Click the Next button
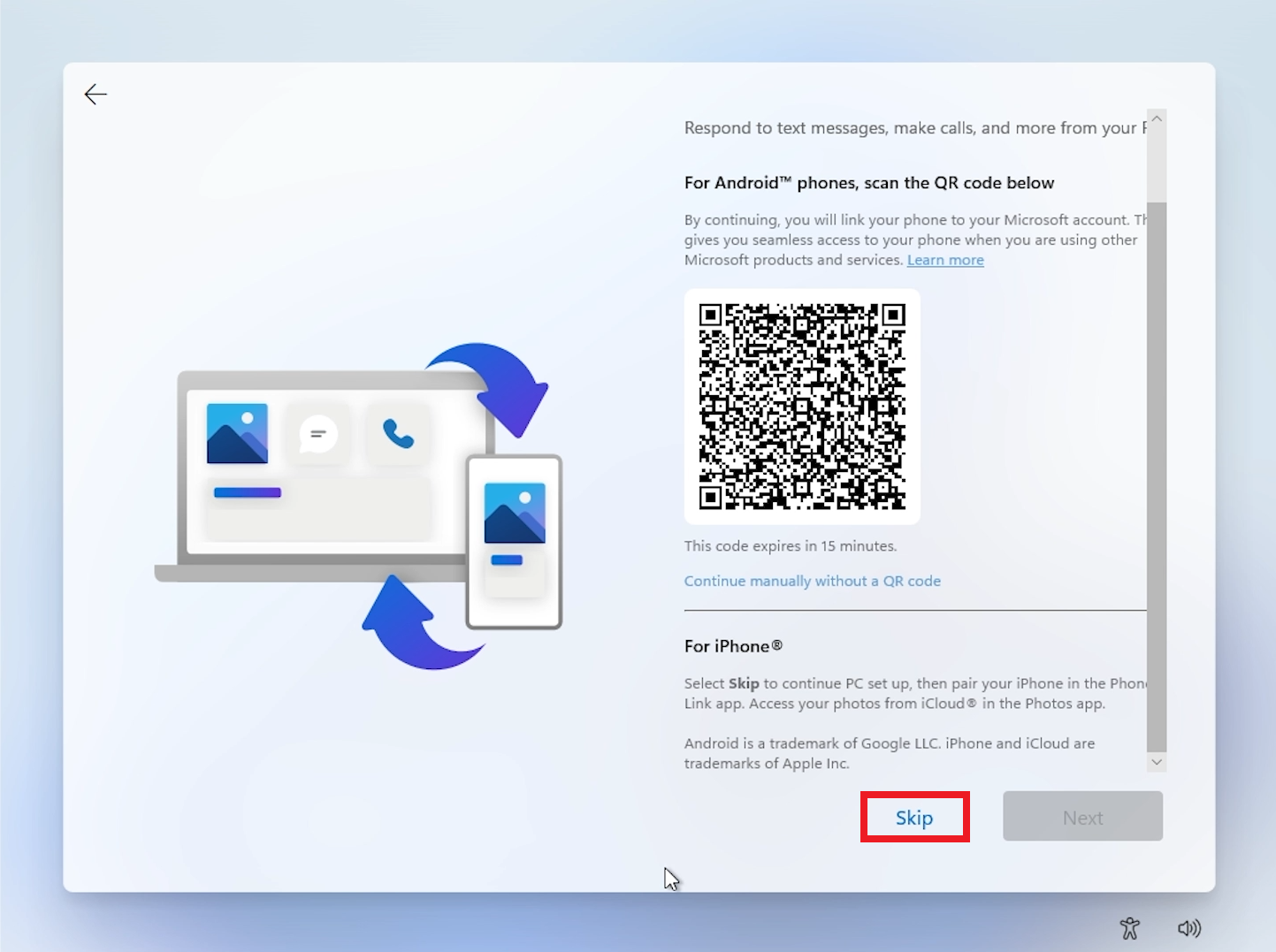 (1082, 816)
